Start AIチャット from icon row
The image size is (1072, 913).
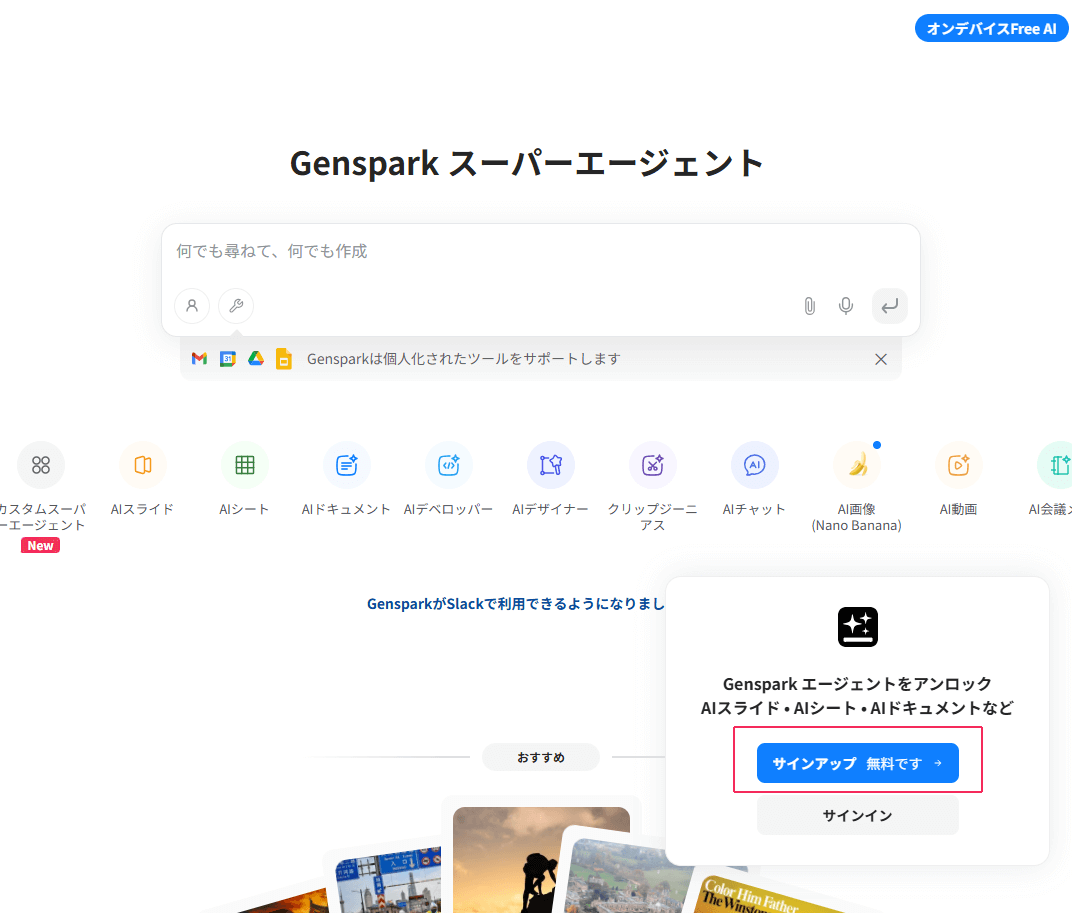[755, 465]
